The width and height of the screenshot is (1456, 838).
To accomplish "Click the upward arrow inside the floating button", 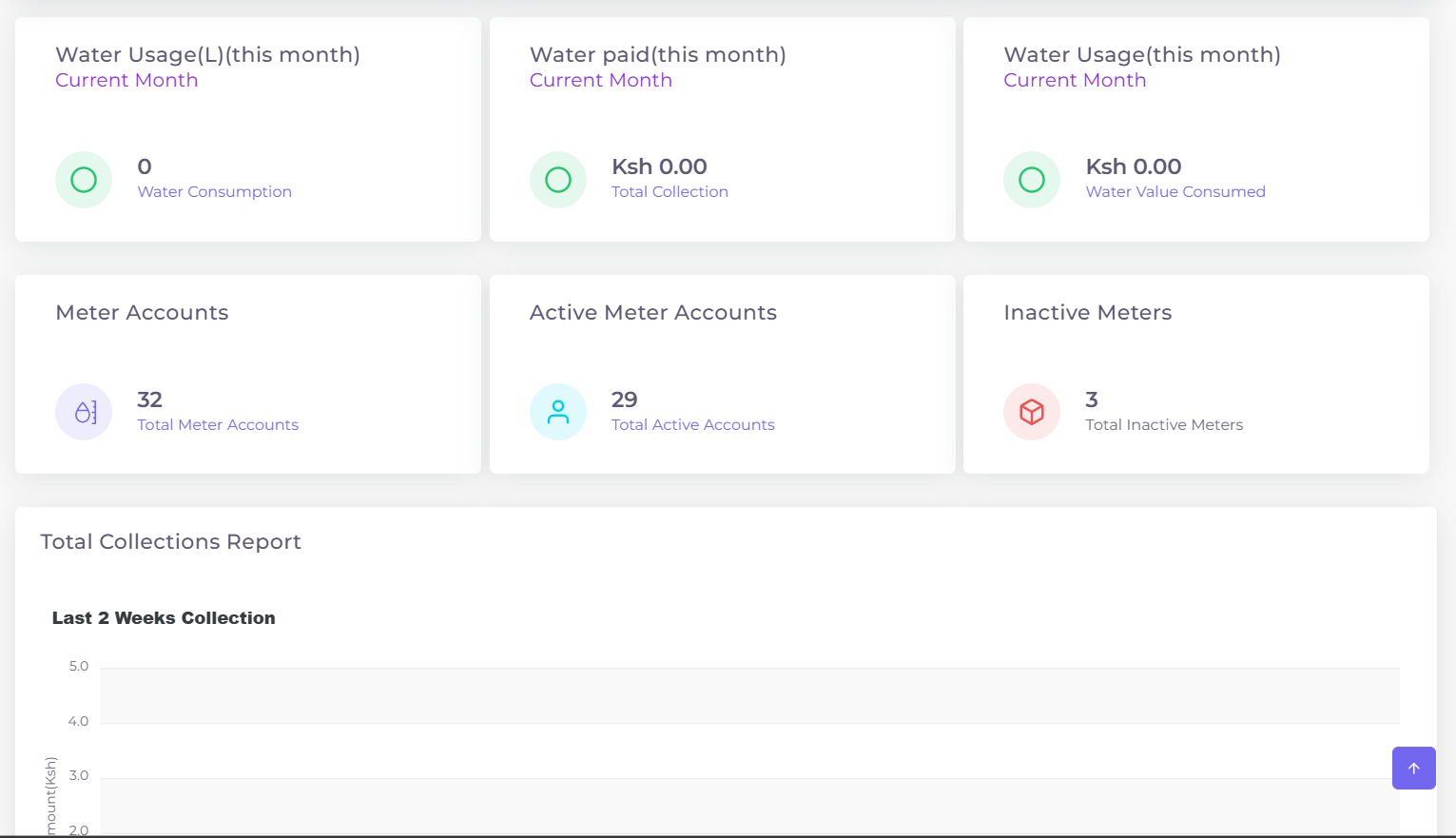I will coord(1413,768).
